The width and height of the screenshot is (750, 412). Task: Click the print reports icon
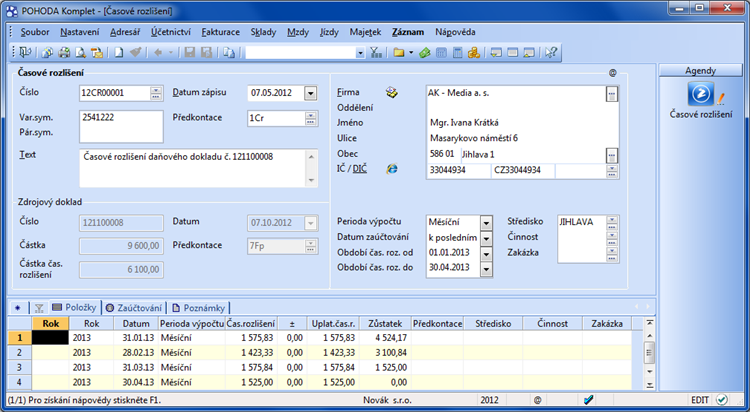pyautogui.click(x=47, y=53)
